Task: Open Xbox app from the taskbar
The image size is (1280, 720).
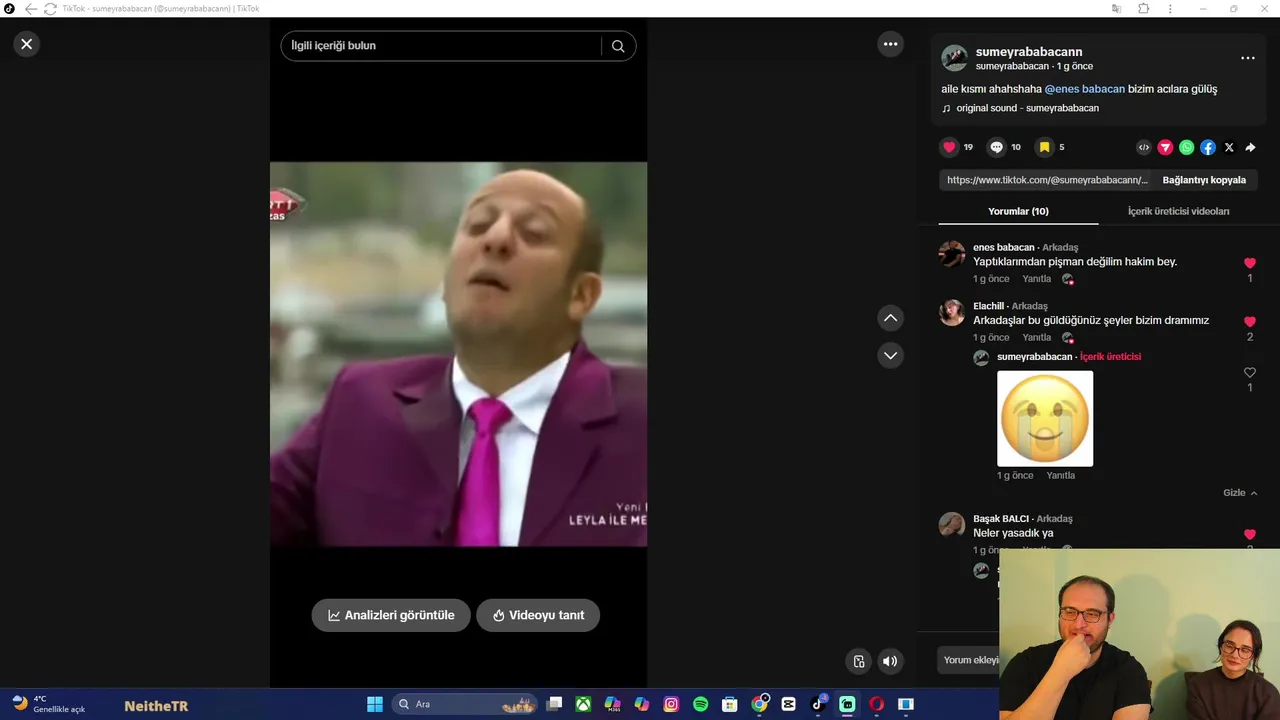Action: click(583, 704)
